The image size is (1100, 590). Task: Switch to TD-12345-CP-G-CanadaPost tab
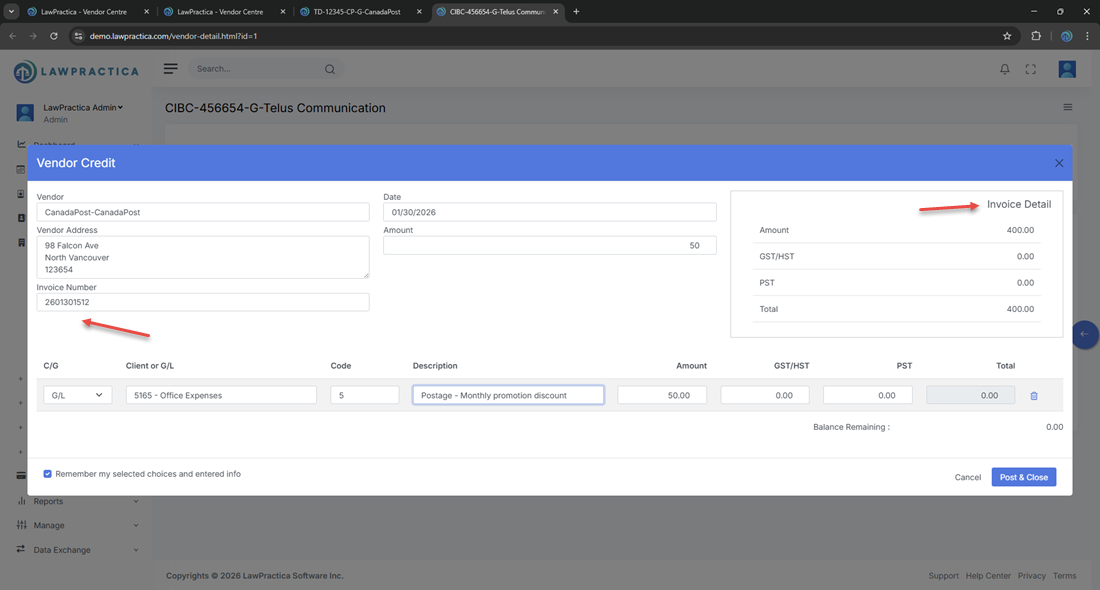point(359,11)
